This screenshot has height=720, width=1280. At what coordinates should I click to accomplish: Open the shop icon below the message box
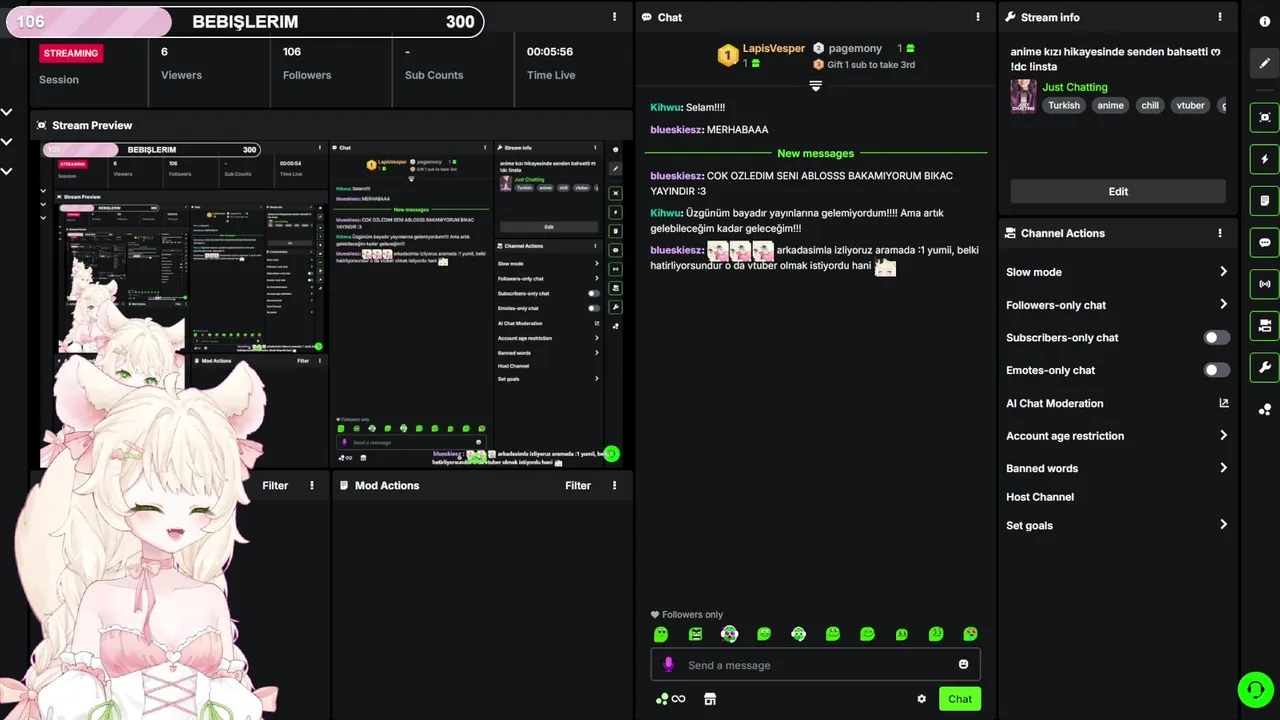click(710, 699)
